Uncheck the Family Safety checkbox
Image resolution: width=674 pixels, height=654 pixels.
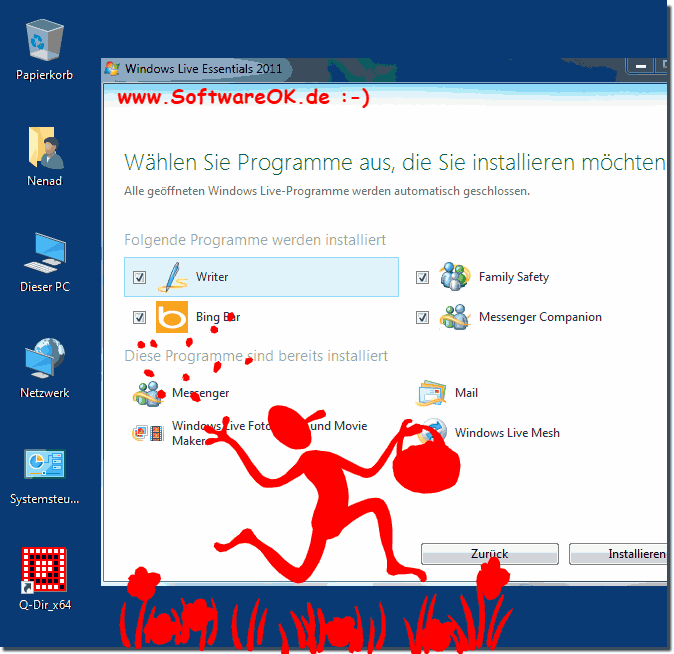(x=422, y=277)
